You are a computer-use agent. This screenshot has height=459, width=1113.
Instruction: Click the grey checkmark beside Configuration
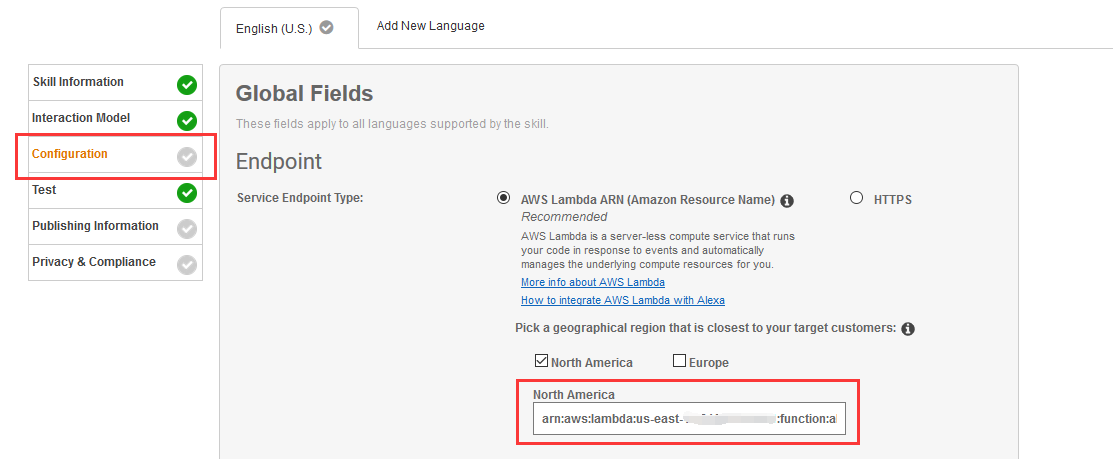187,157
